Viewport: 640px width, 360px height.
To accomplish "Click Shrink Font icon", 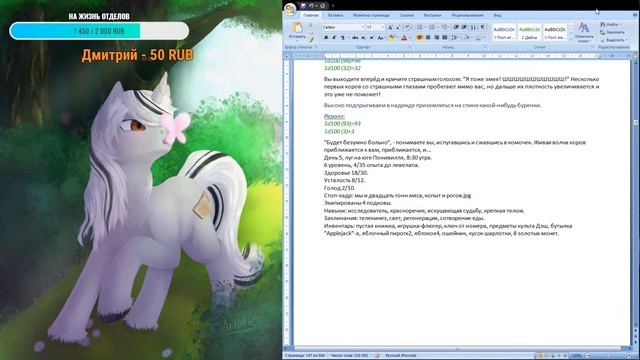I will click(x=398, y=27).
